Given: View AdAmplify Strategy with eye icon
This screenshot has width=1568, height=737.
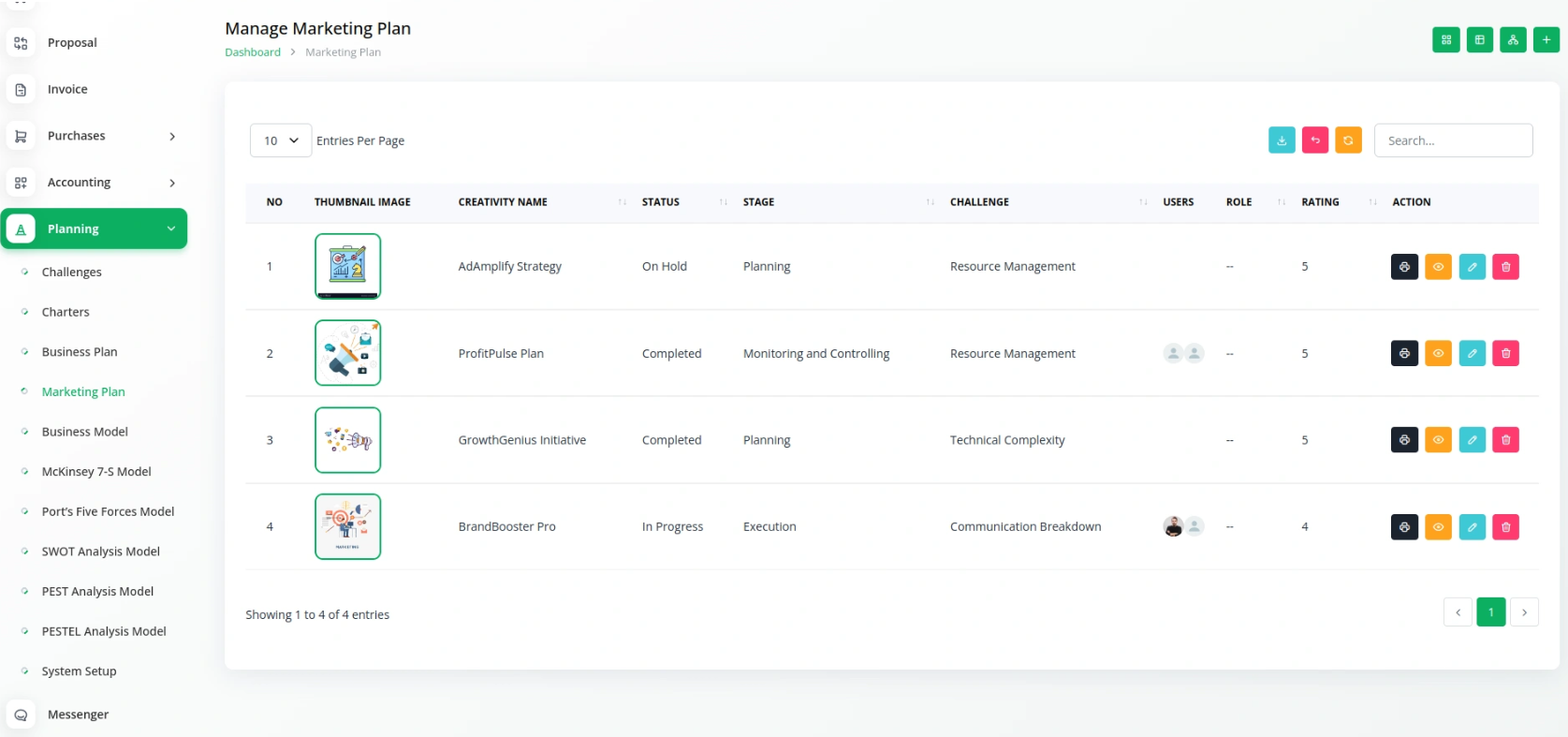Looking at the screenshot, I should coord(1438,267).
